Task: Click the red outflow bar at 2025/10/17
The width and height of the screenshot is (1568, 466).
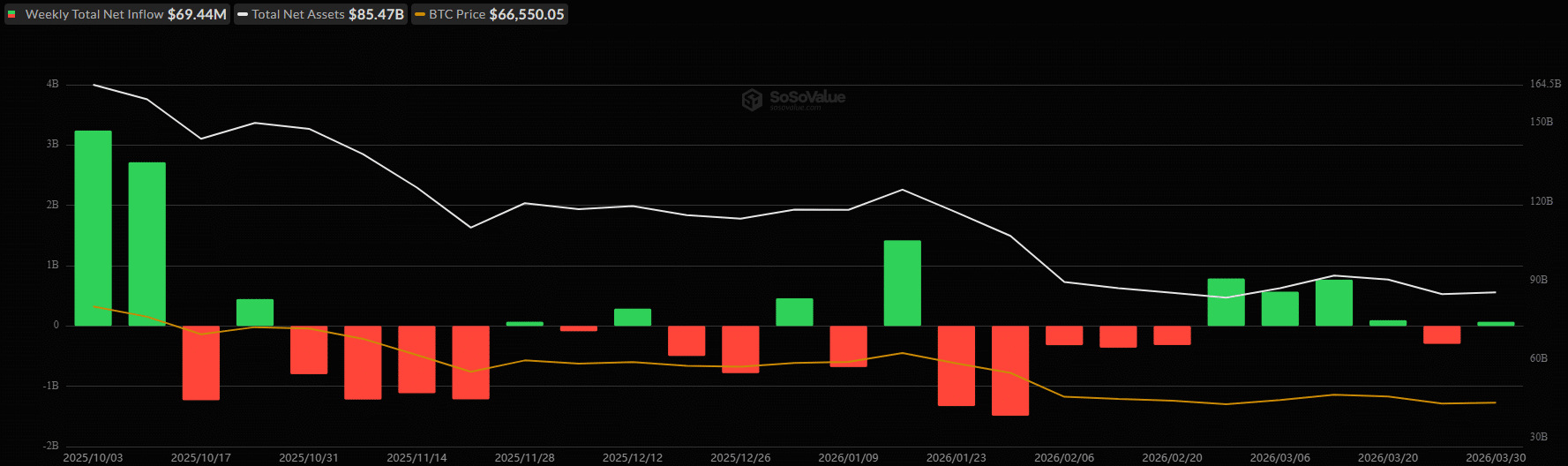Action: (201, 363)
